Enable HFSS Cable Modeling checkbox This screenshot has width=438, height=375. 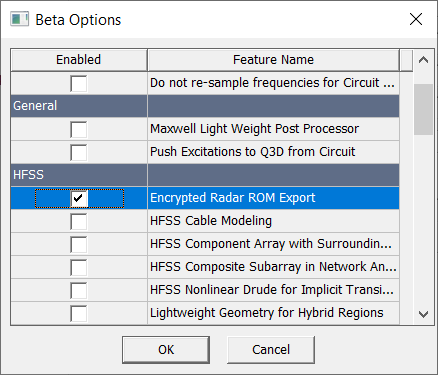point(79,221)
